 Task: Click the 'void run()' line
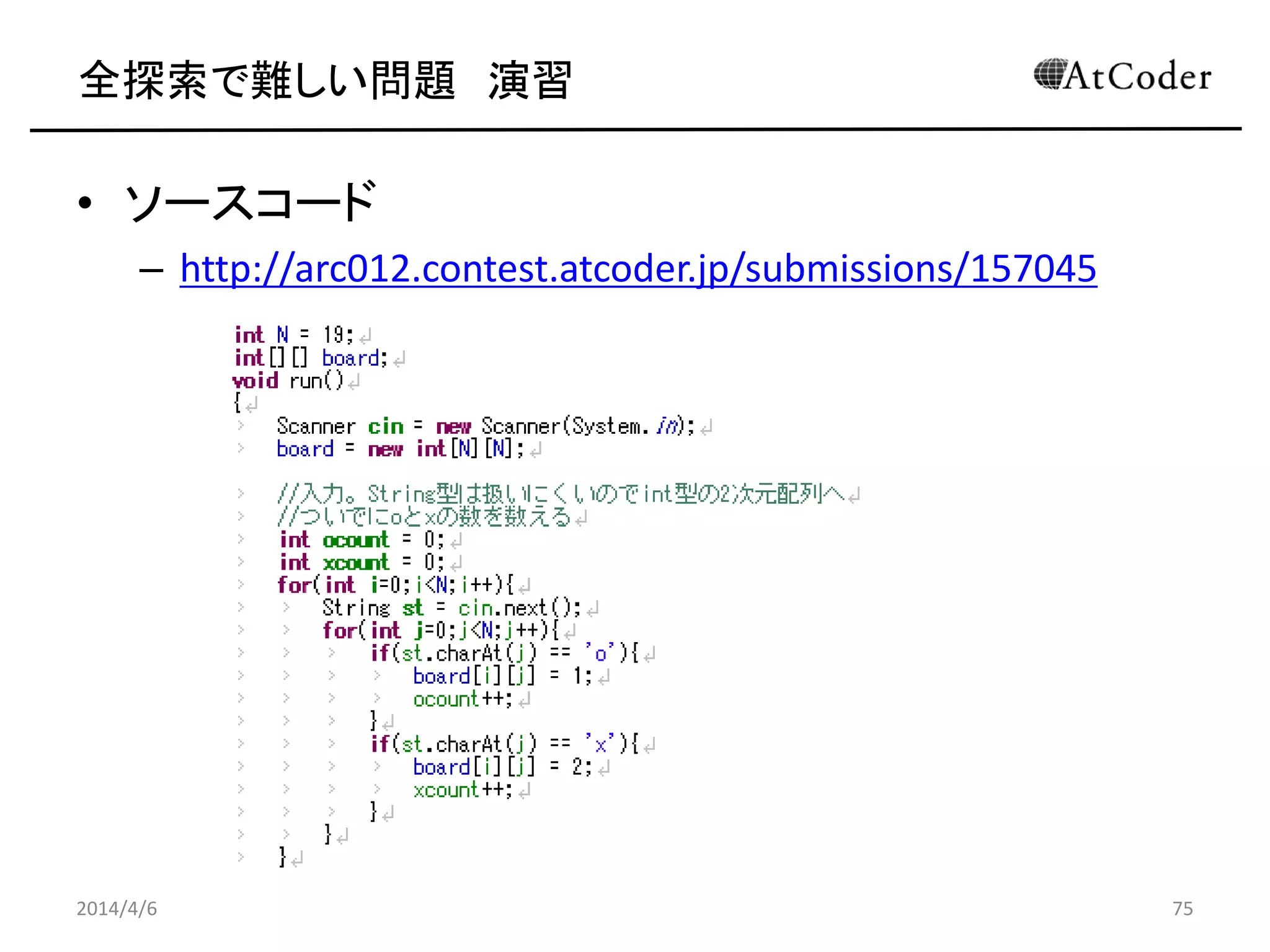(x=288, y=381)
